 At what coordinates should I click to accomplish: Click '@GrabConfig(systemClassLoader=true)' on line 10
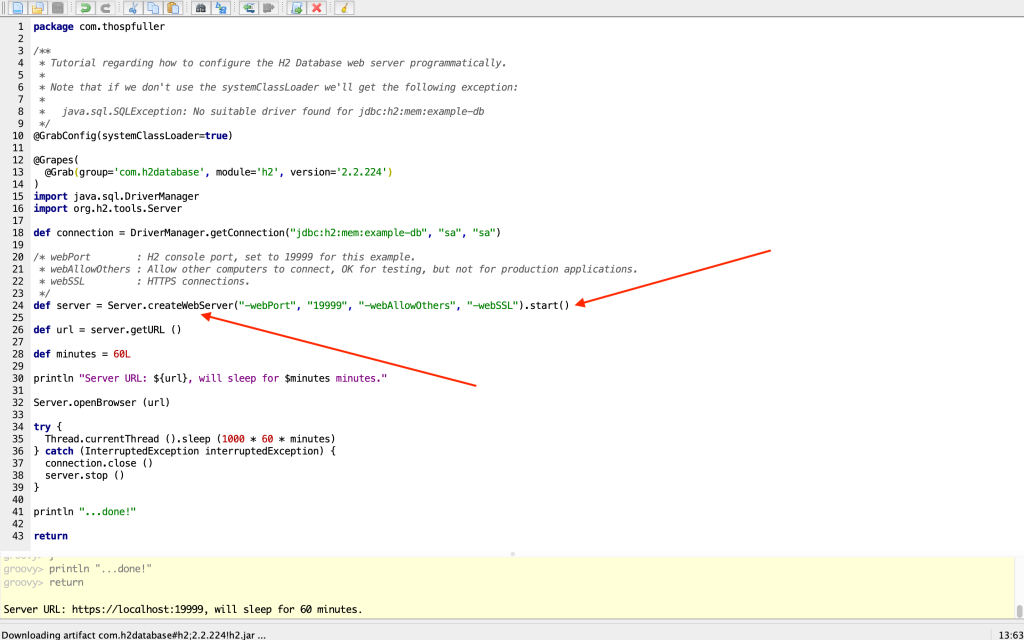[133, 136]
